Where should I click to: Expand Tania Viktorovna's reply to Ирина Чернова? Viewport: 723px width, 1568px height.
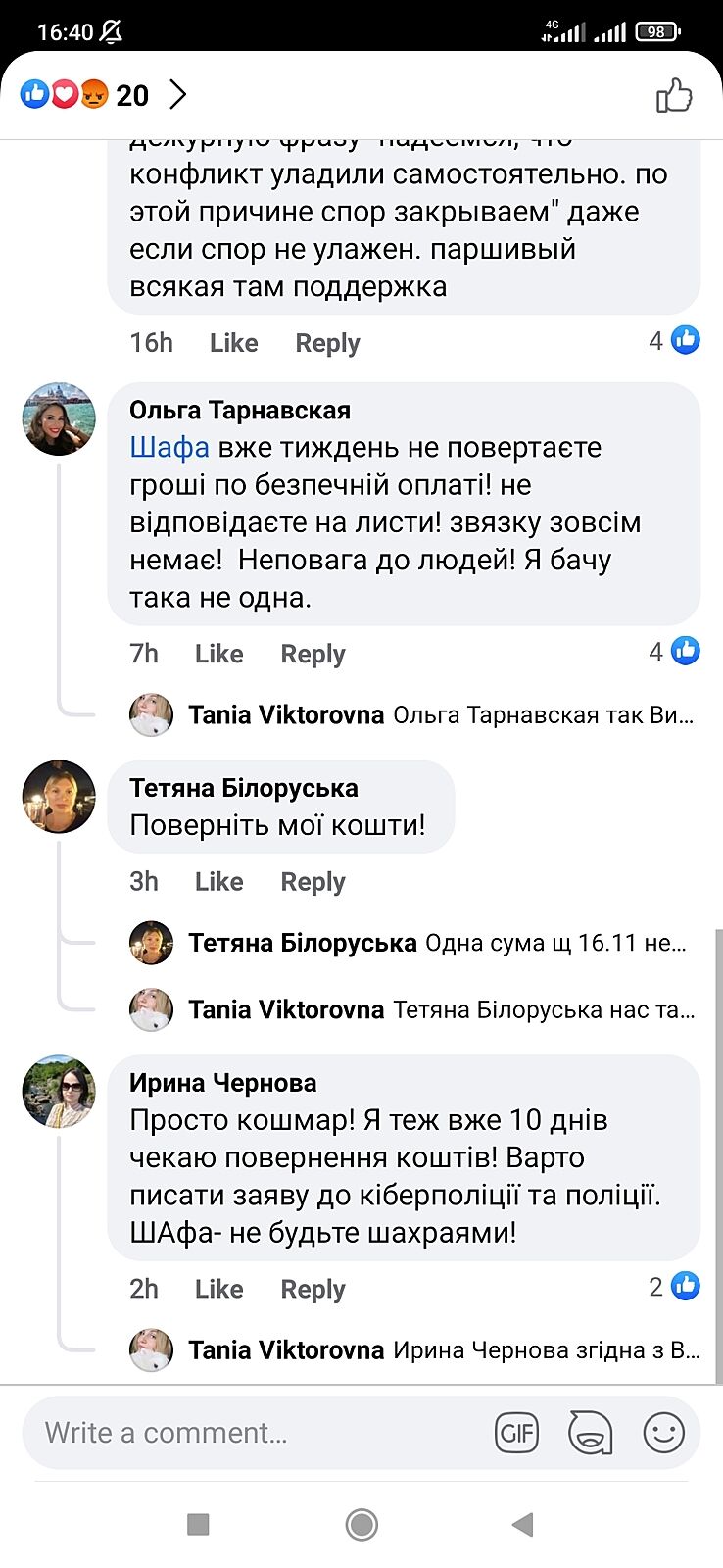pos(546,1350)
